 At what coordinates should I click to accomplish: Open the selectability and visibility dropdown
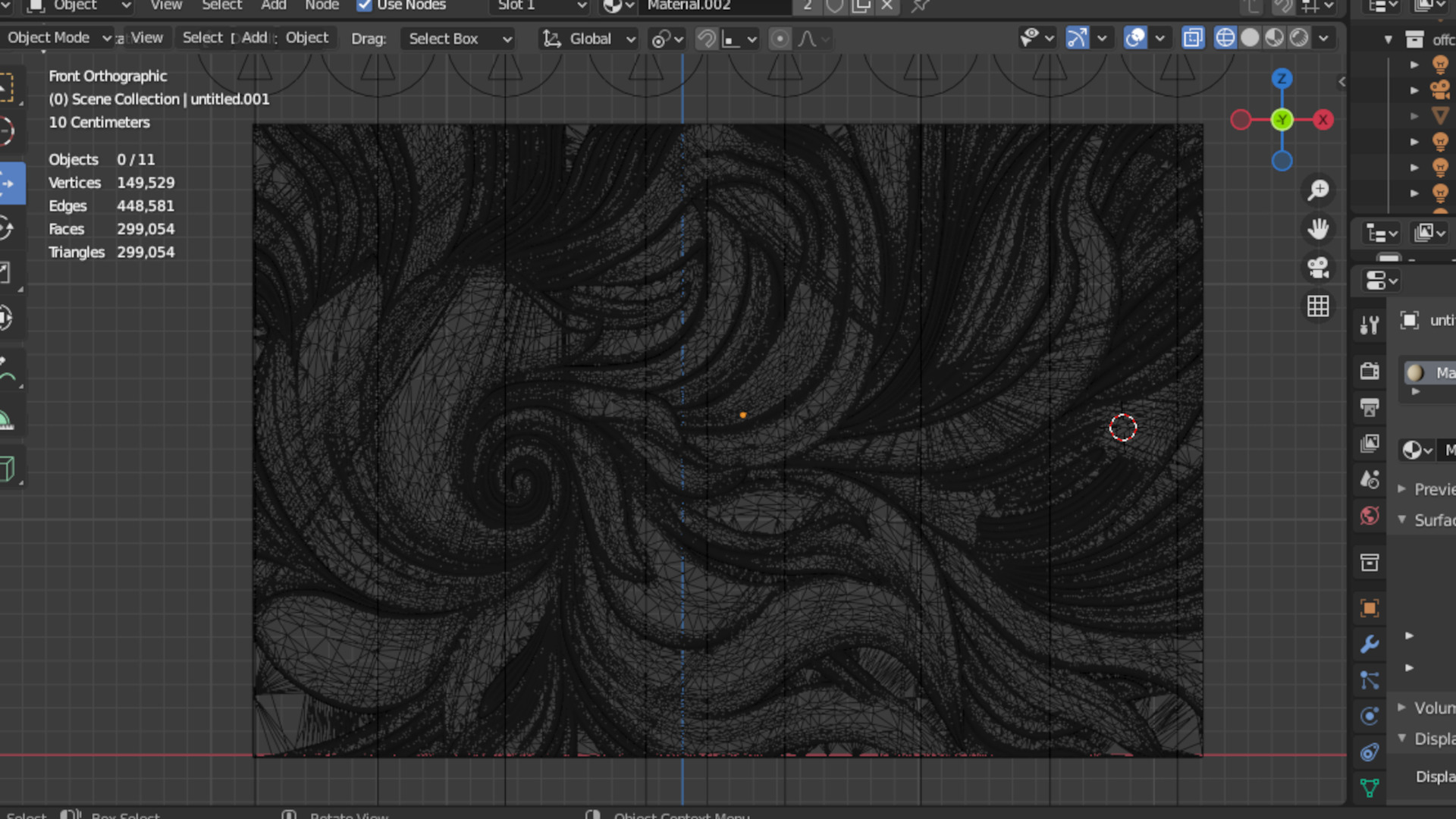point(1036,38)
